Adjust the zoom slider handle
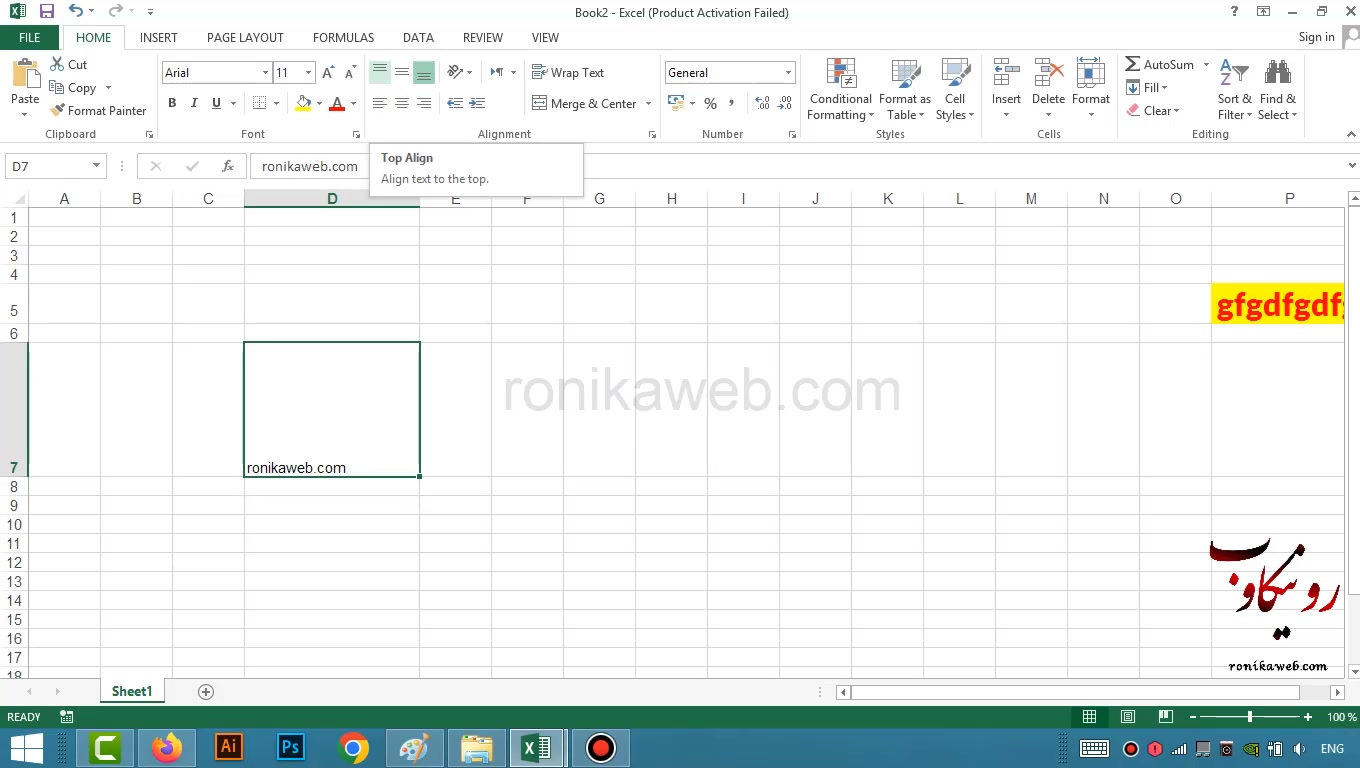The height and width of the screenshot is (768, 1360). pos(1249,717)
